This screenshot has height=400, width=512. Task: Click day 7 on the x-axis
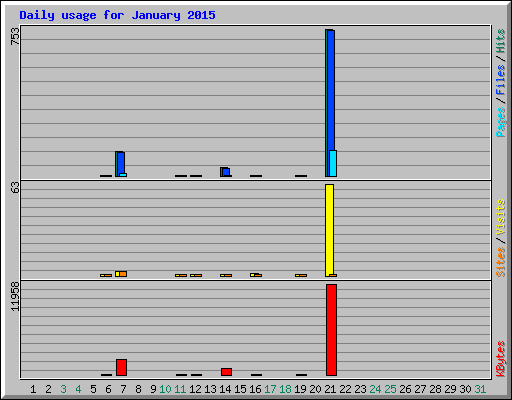pos(123,389)
